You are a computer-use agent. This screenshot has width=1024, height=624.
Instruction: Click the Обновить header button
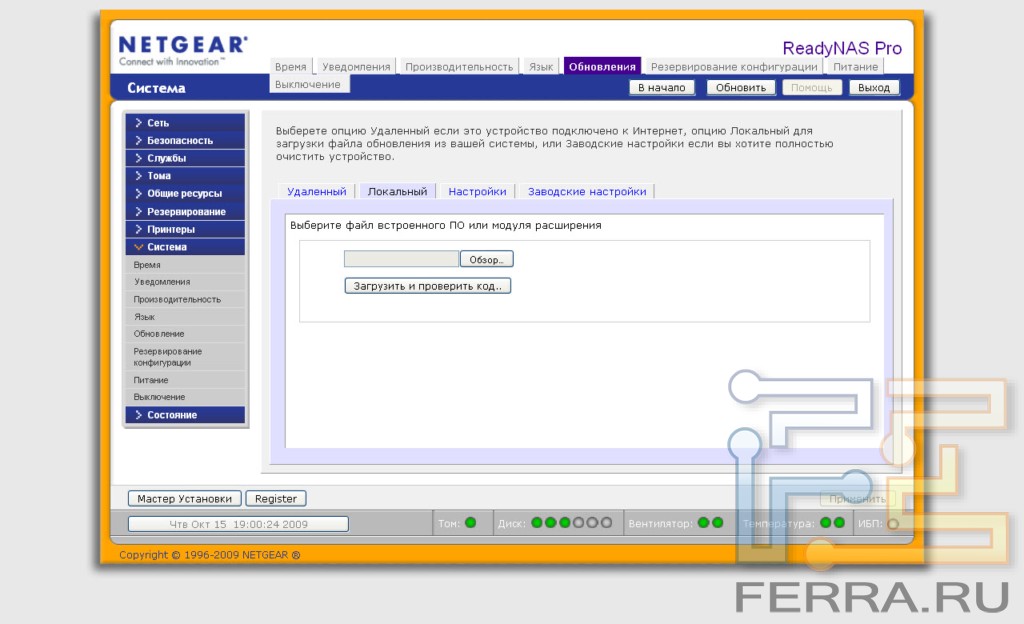tap(741, 87)
